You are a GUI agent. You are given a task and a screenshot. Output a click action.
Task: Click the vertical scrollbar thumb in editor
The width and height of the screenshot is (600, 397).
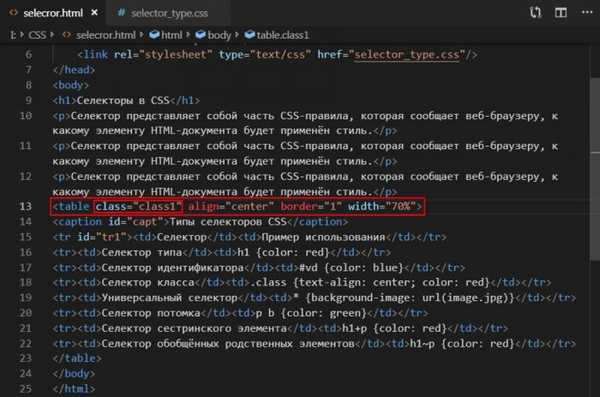point(595,168)
